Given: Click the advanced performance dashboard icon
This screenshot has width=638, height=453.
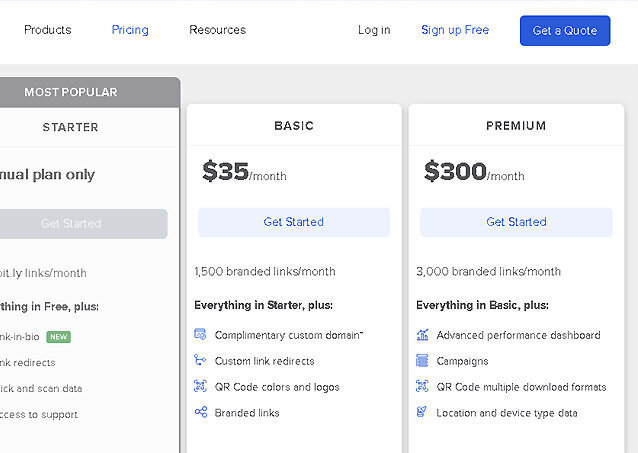Looking at the screenshot, I should [422, 335].
